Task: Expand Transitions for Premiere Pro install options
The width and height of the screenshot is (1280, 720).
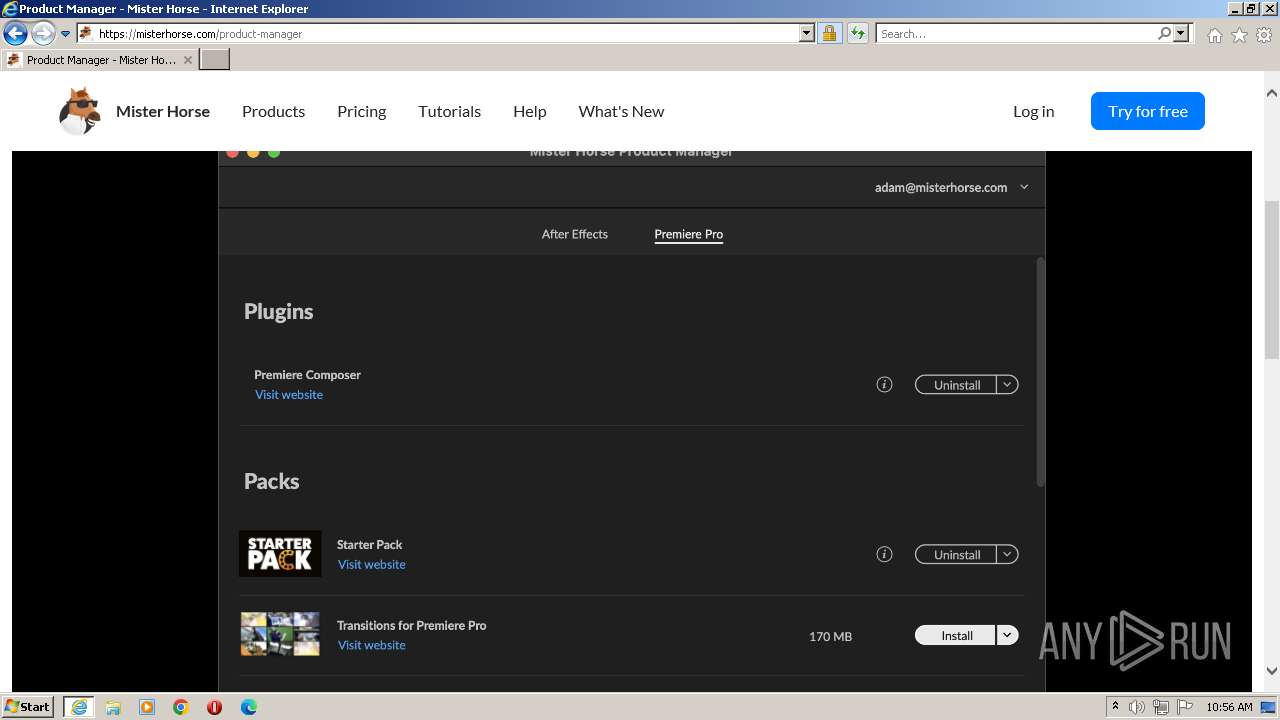Action: (1007, 635)
